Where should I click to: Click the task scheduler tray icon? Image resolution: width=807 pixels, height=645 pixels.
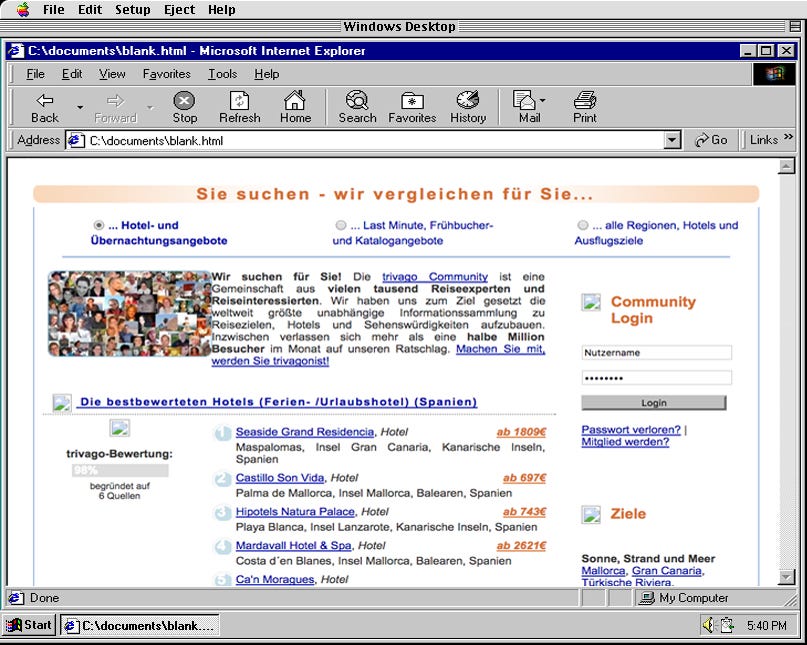click(727, 625)
